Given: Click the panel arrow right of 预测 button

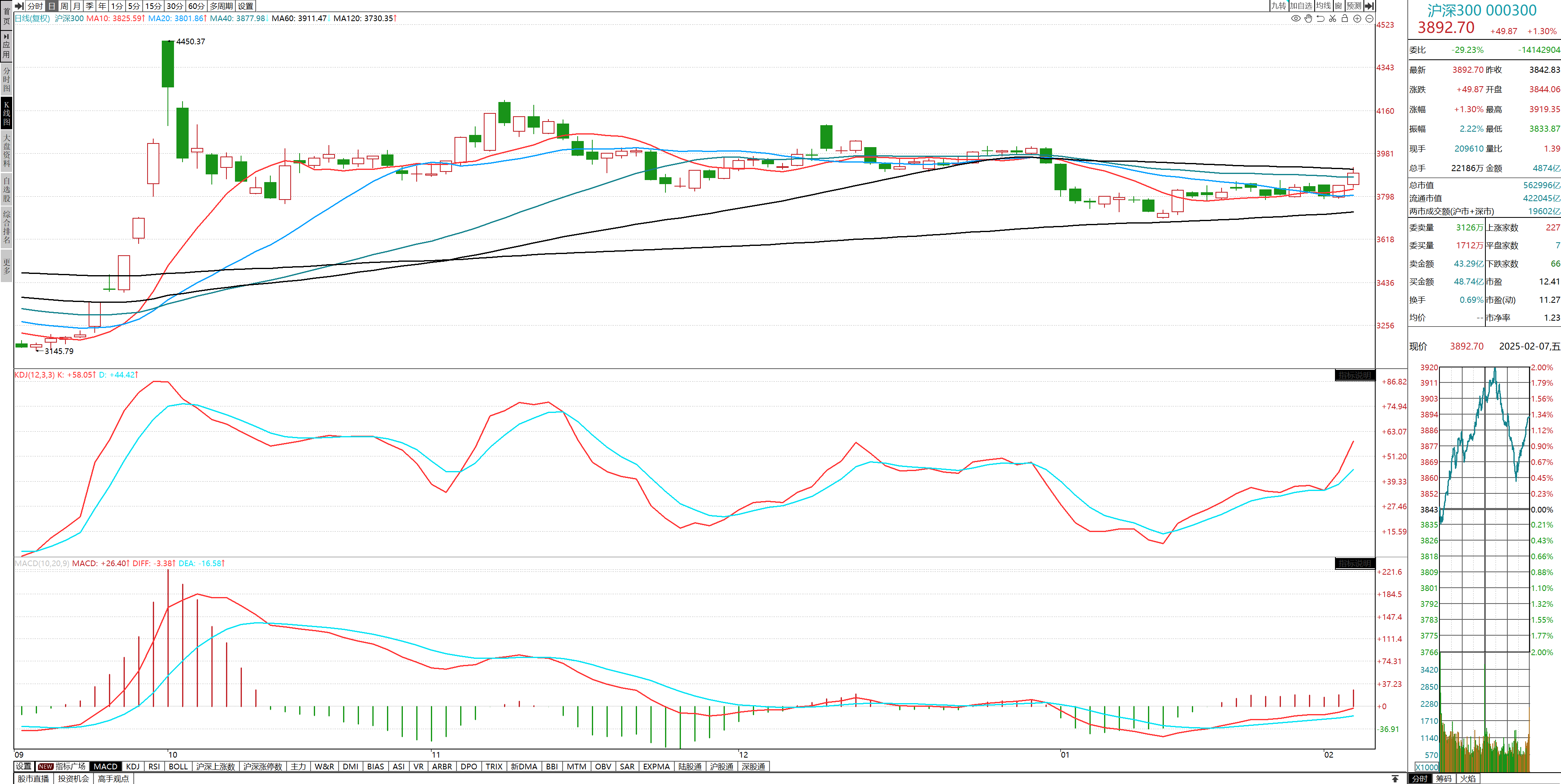Looking at the screenshot, I should coord(1370,6).
